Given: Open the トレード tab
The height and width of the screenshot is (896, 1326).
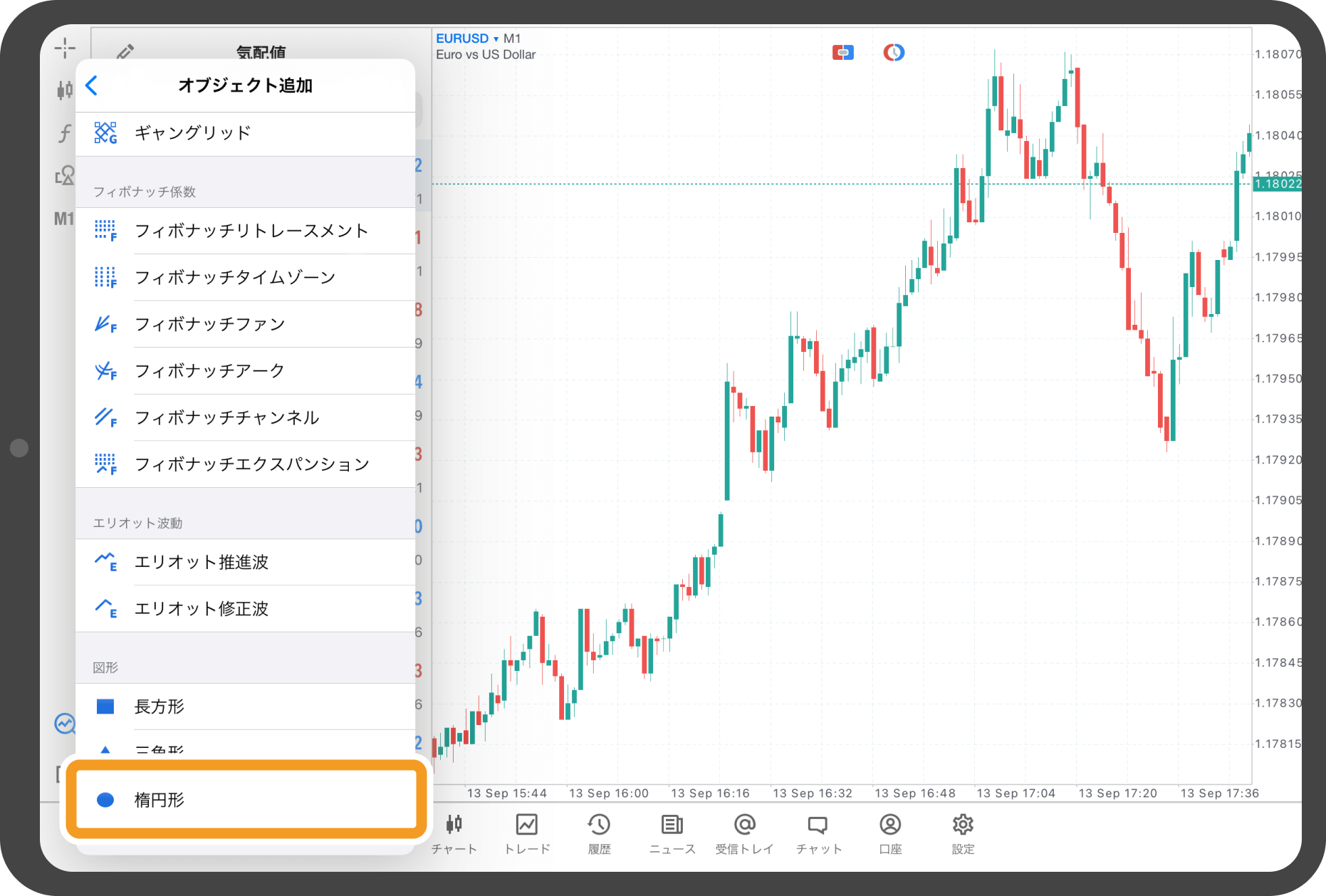Looking at the screenshot, I should [527, 833].
